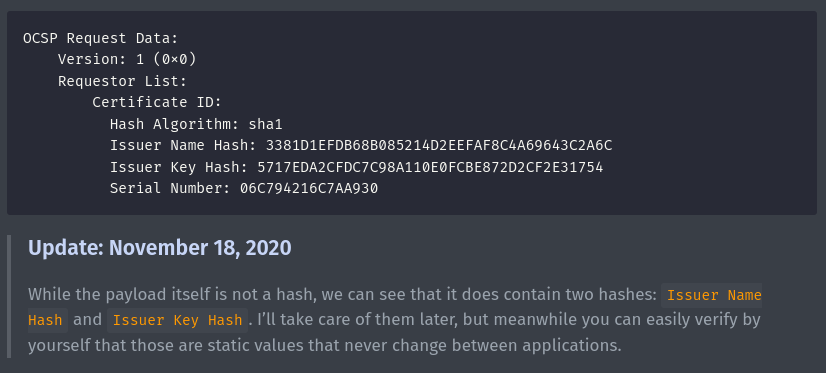Click the orange "Issuer Name" inline code
Screen dimensions: 826x373
pyautogui.click(x=714, y=295)
